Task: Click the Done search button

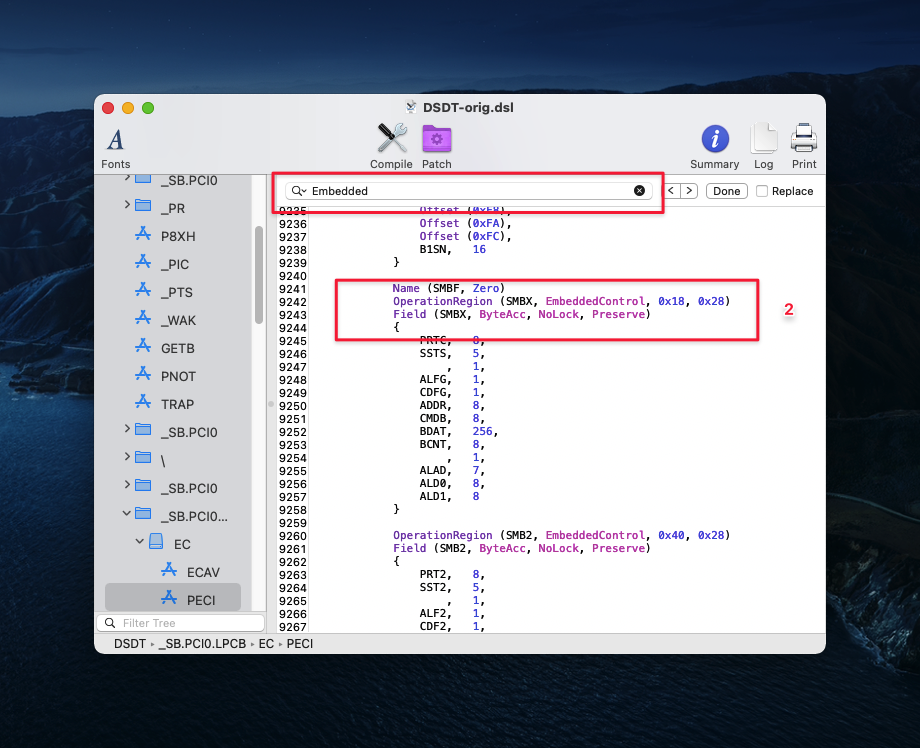Action: pos(726,191)
